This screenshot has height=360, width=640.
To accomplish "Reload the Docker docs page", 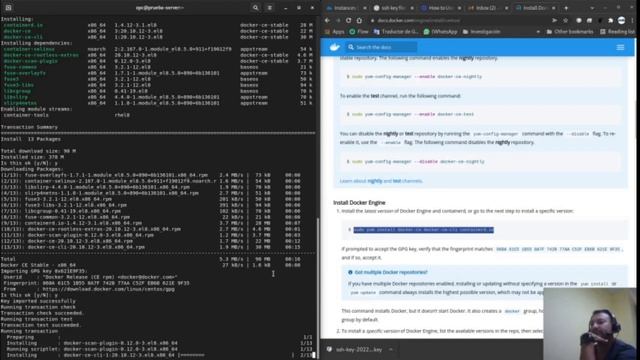I will (348, 20).
